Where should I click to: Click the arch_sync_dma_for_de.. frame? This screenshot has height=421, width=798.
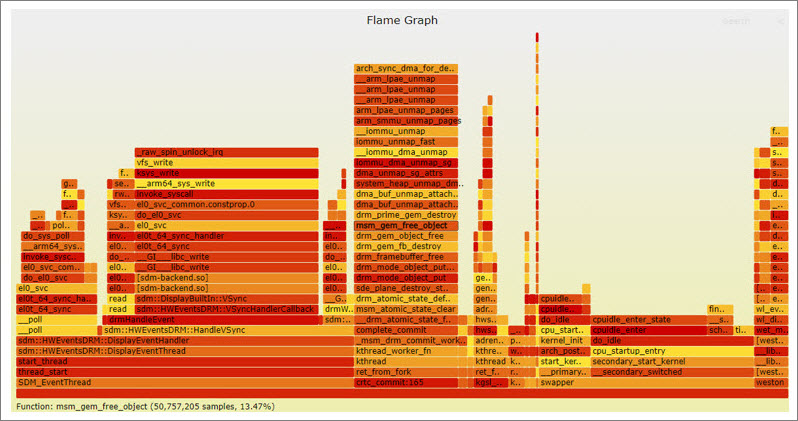406,68
